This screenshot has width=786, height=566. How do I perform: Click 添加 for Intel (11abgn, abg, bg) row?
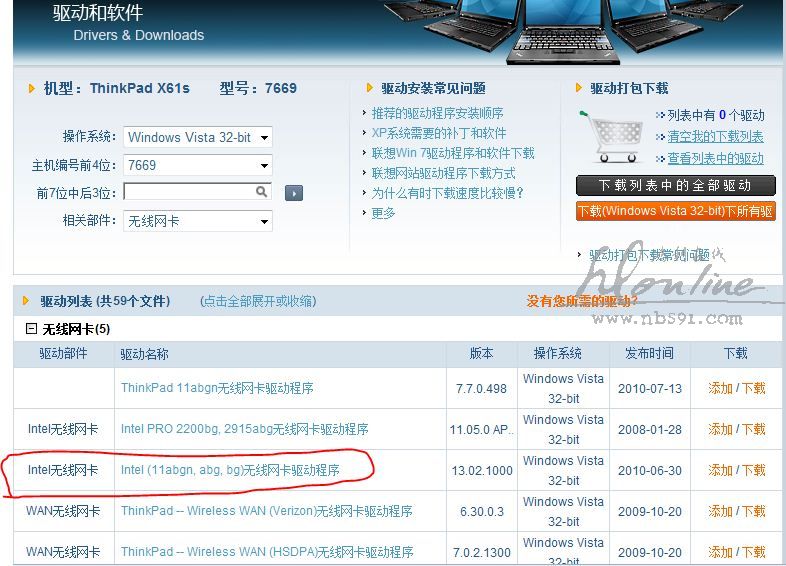coord(720,470)
